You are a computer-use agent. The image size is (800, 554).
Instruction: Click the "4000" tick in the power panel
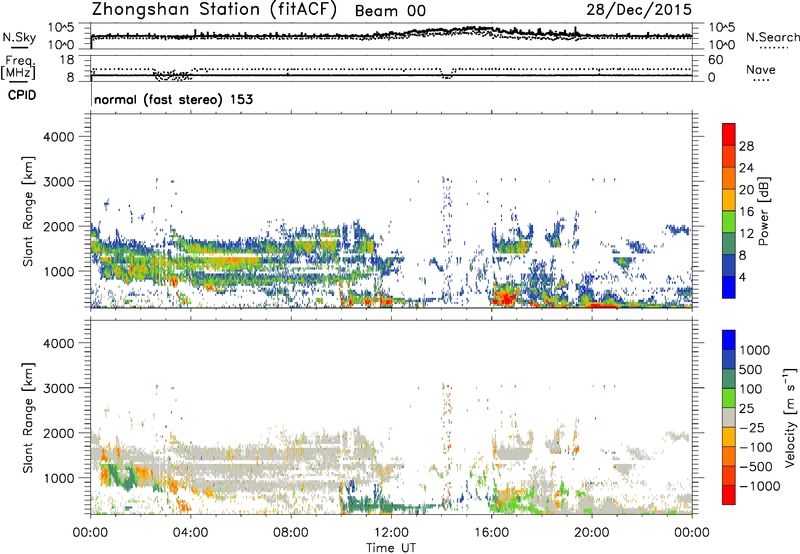[58, 137]
